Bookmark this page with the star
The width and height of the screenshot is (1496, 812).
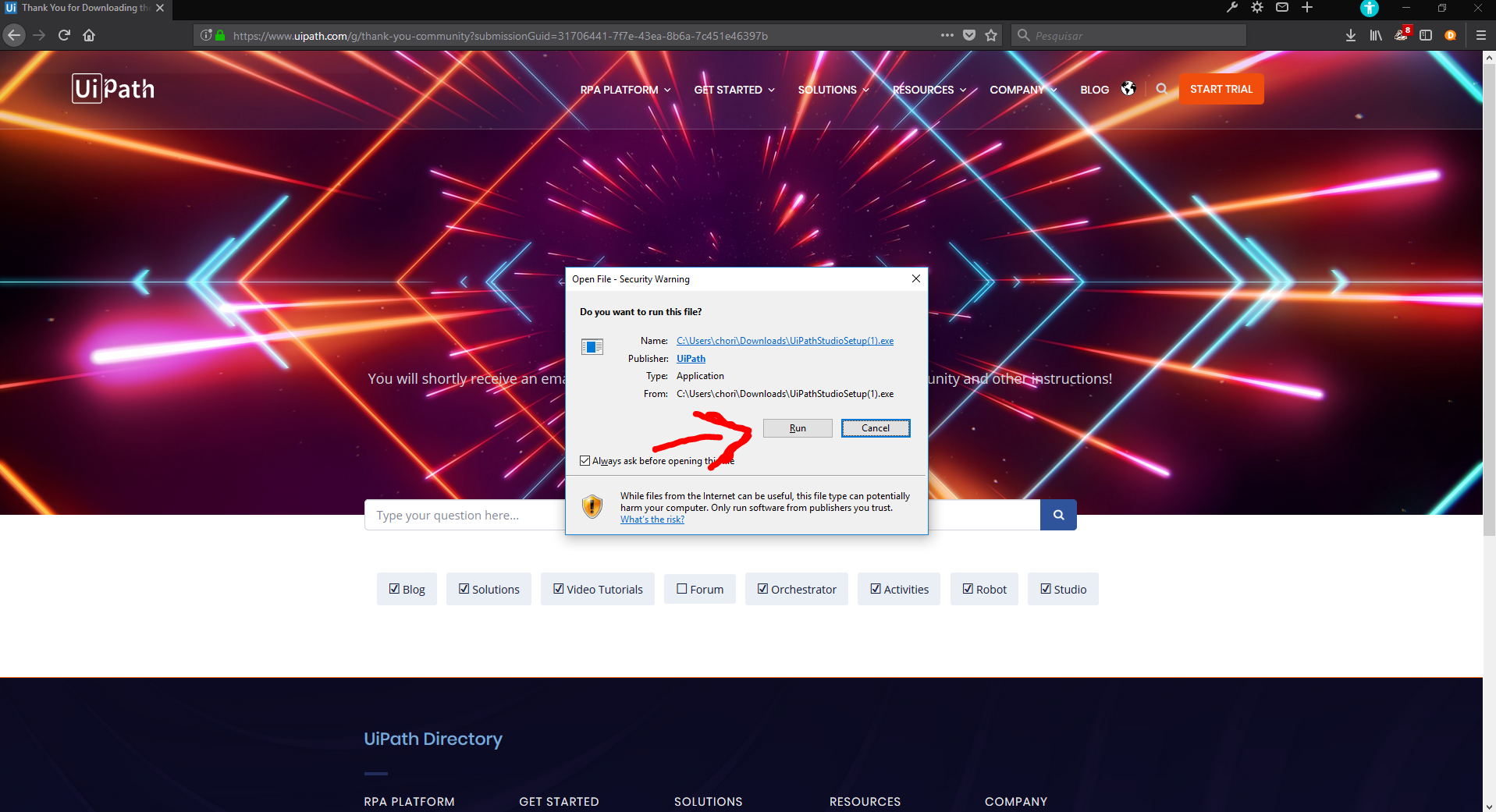point(991,35)
